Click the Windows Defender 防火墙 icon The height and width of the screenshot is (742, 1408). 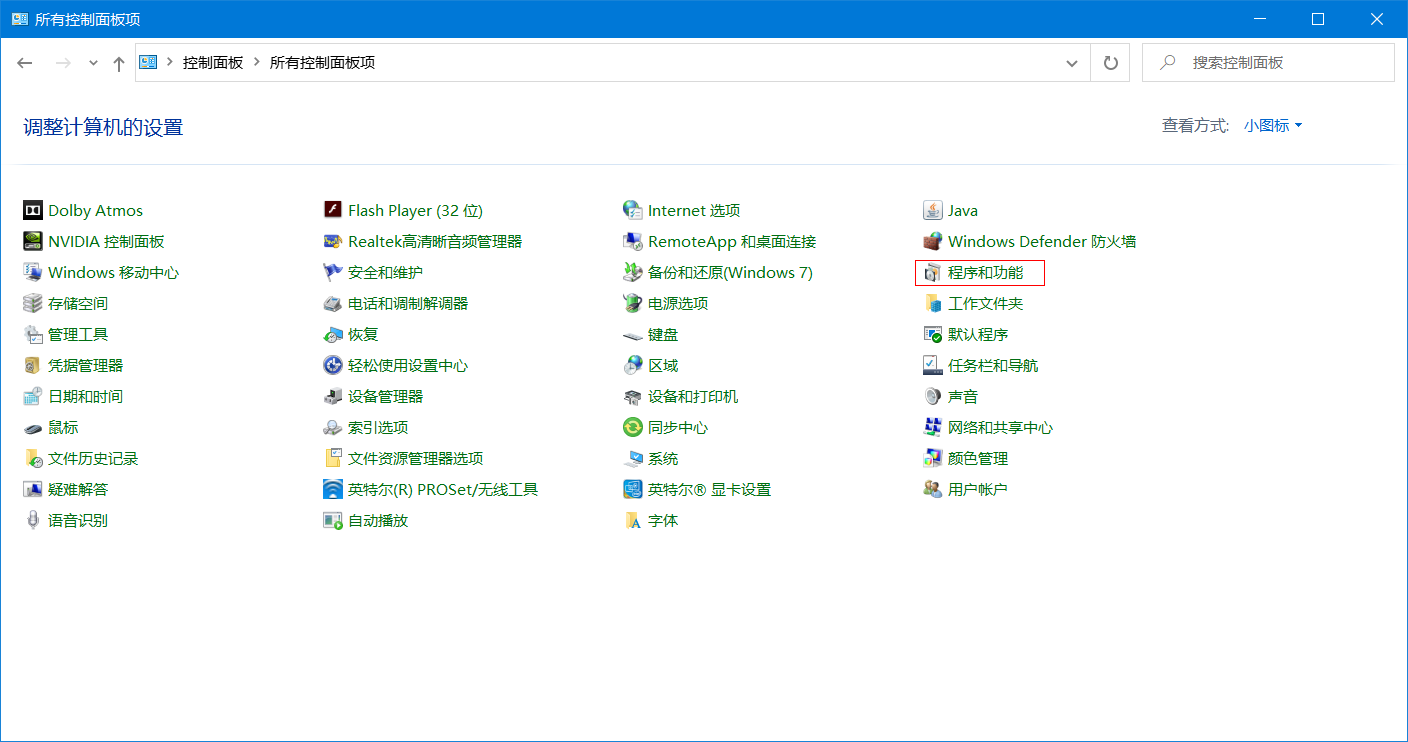point(933,241)
